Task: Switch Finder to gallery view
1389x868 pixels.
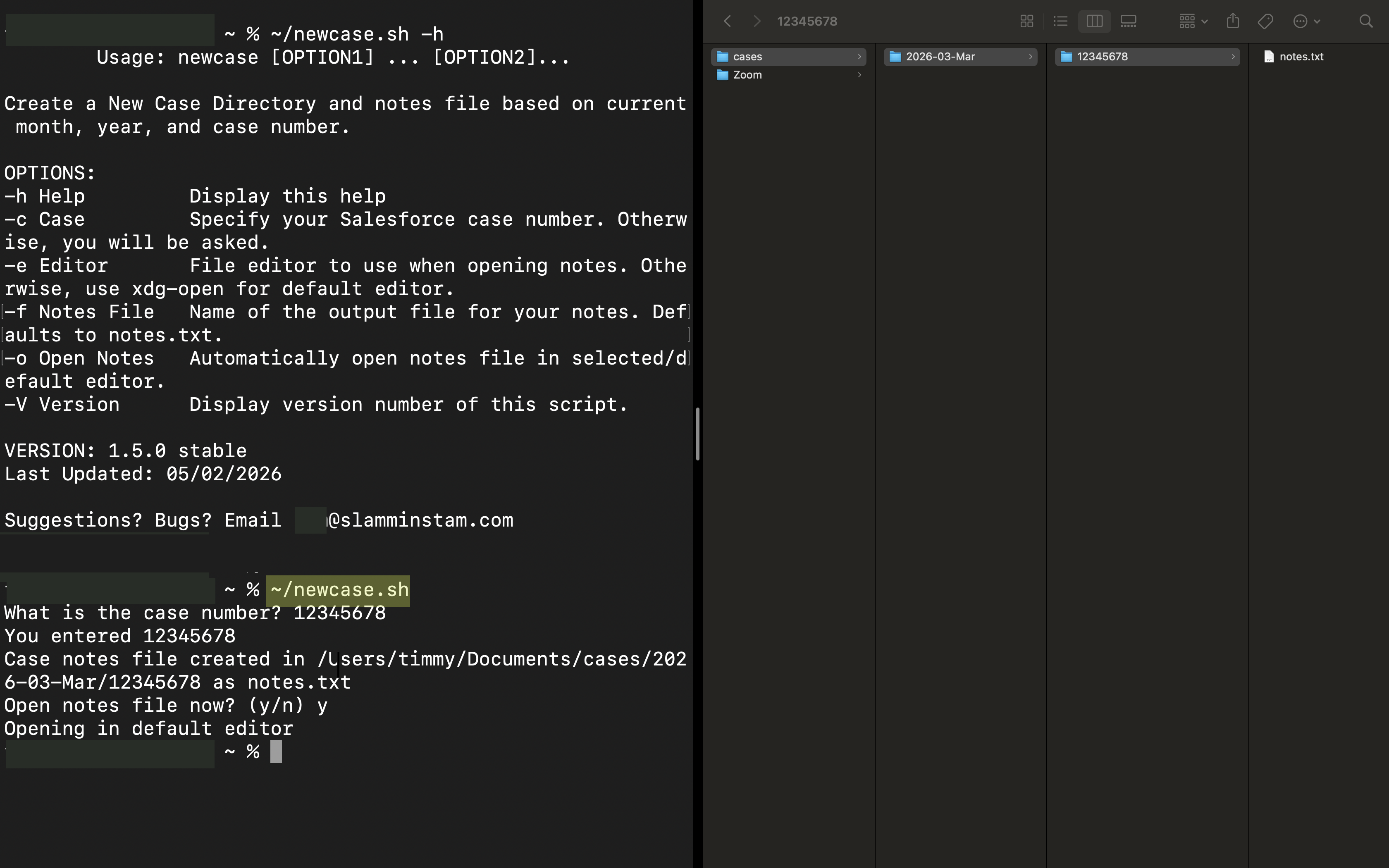Action: point(1129,21)
